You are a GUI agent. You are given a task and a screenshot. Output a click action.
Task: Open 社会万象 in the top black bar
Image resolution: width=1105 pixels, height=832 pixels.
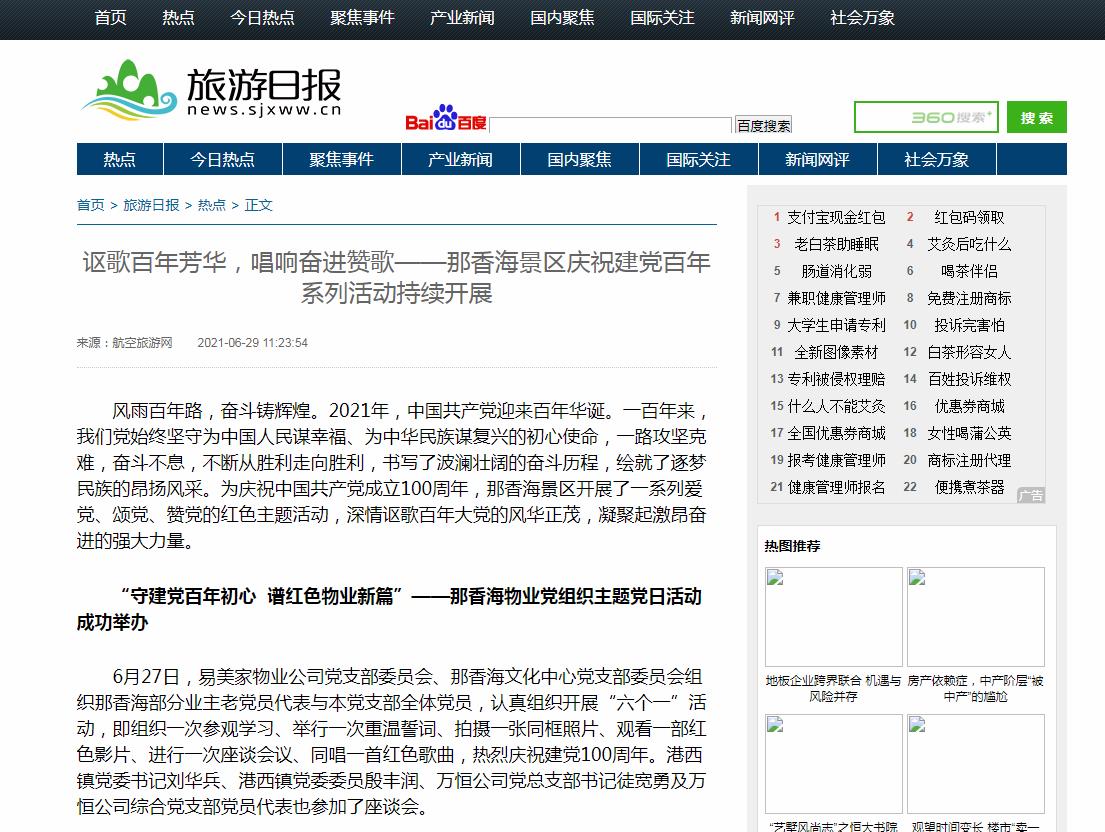pos(863,18)
